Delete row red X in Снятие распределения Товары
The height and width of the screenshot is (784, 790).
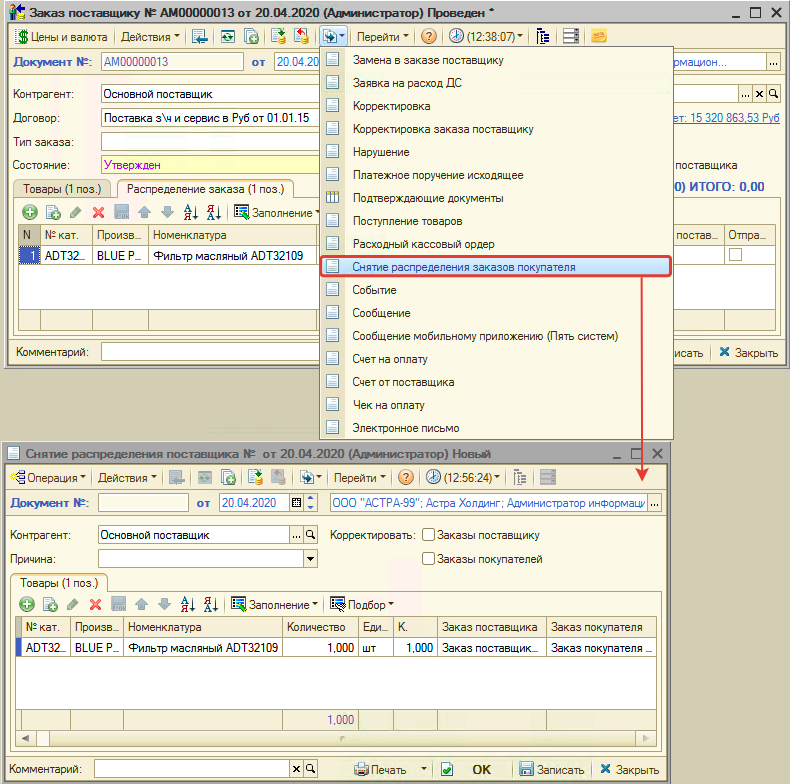tap(95, 604)
